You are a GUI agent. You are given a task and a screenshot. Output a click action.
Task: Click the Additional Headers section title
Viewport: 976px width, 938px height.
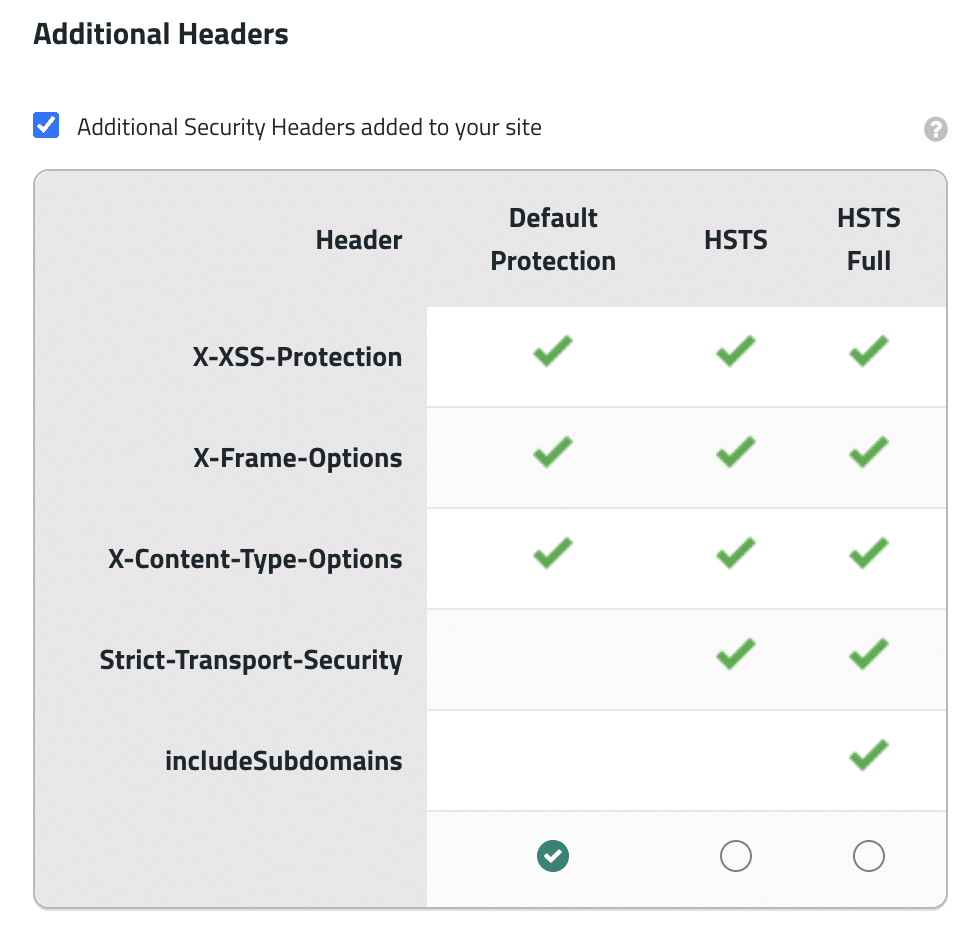click(x=160, y=33)
